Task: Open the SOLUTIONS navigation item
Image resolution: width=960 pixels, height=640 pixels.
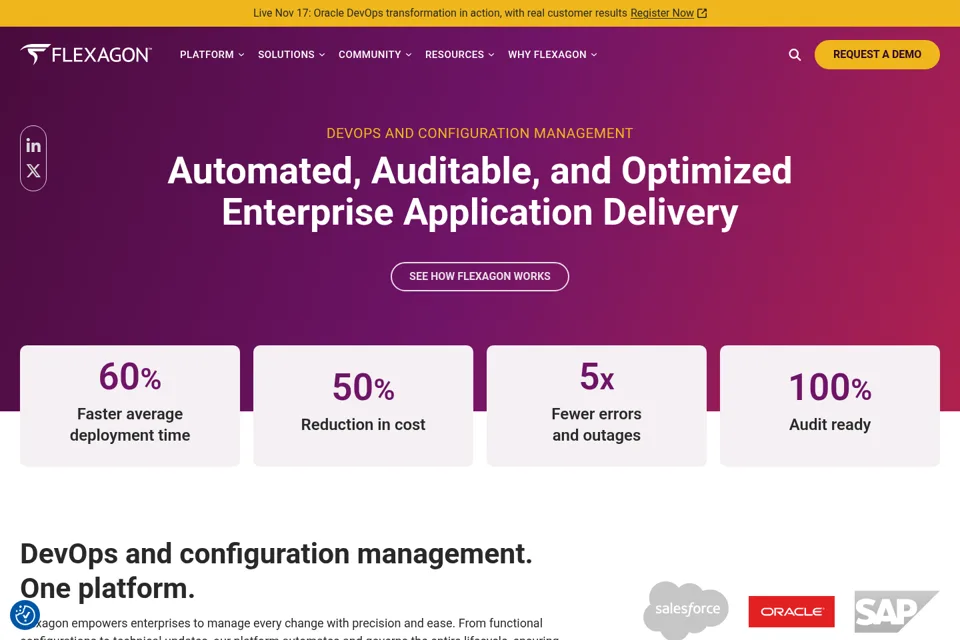Action: pos(286,55)
